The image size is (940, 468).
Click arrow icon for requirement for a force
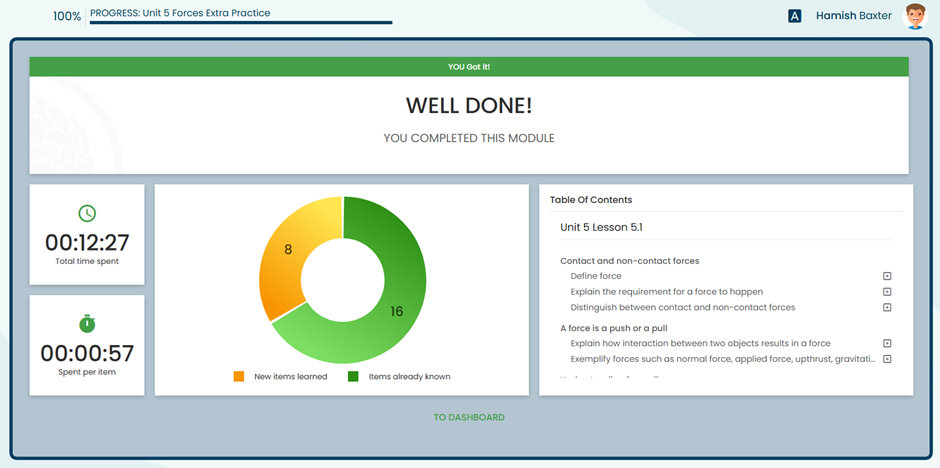click(887, 292)
